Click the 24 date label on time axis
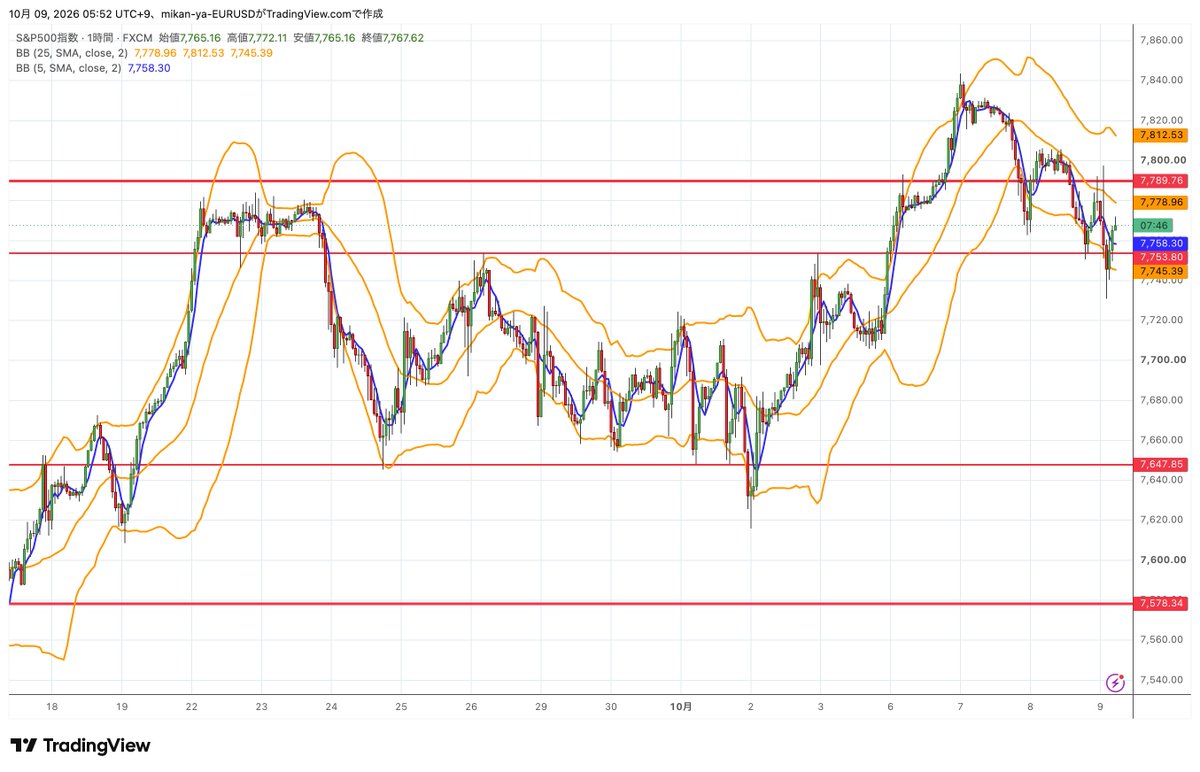 pos(331,706)
